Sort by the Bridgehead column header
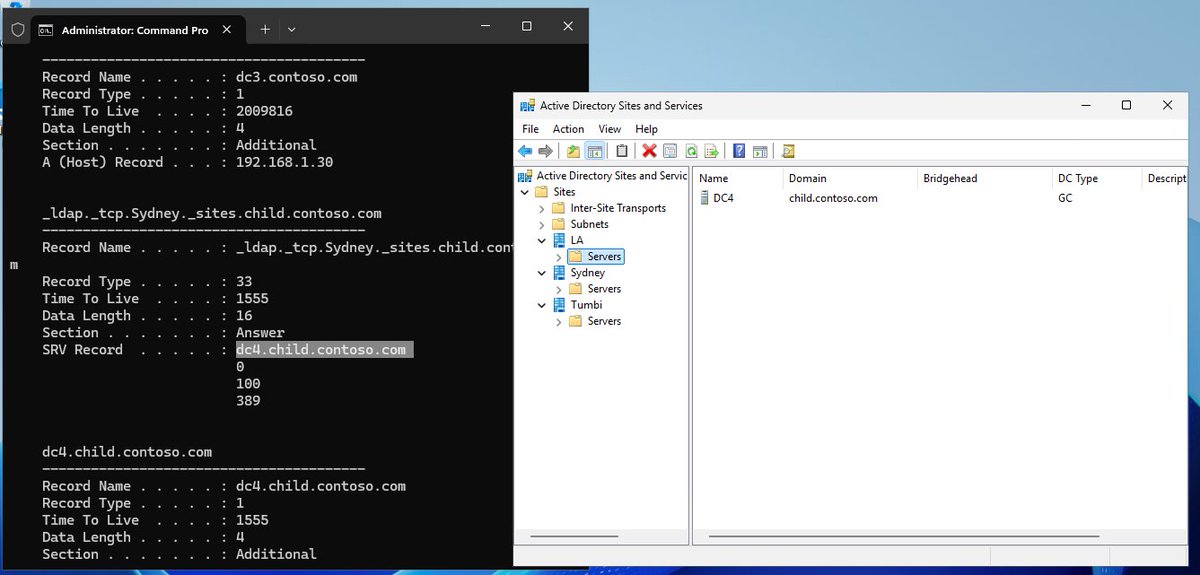This screenshot has width=1200, height=575. [985, 178]
